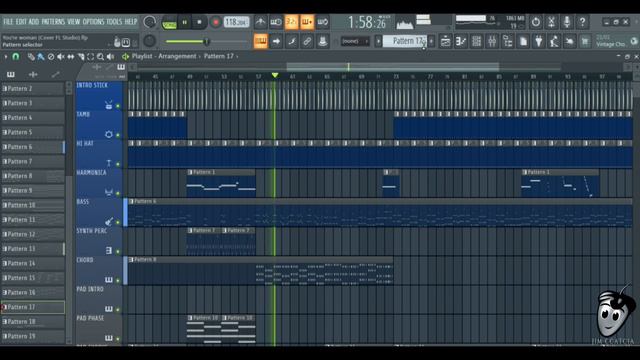Adjust the main pitch knob
The width and height of the screenshot is (640, 360).
149,41
